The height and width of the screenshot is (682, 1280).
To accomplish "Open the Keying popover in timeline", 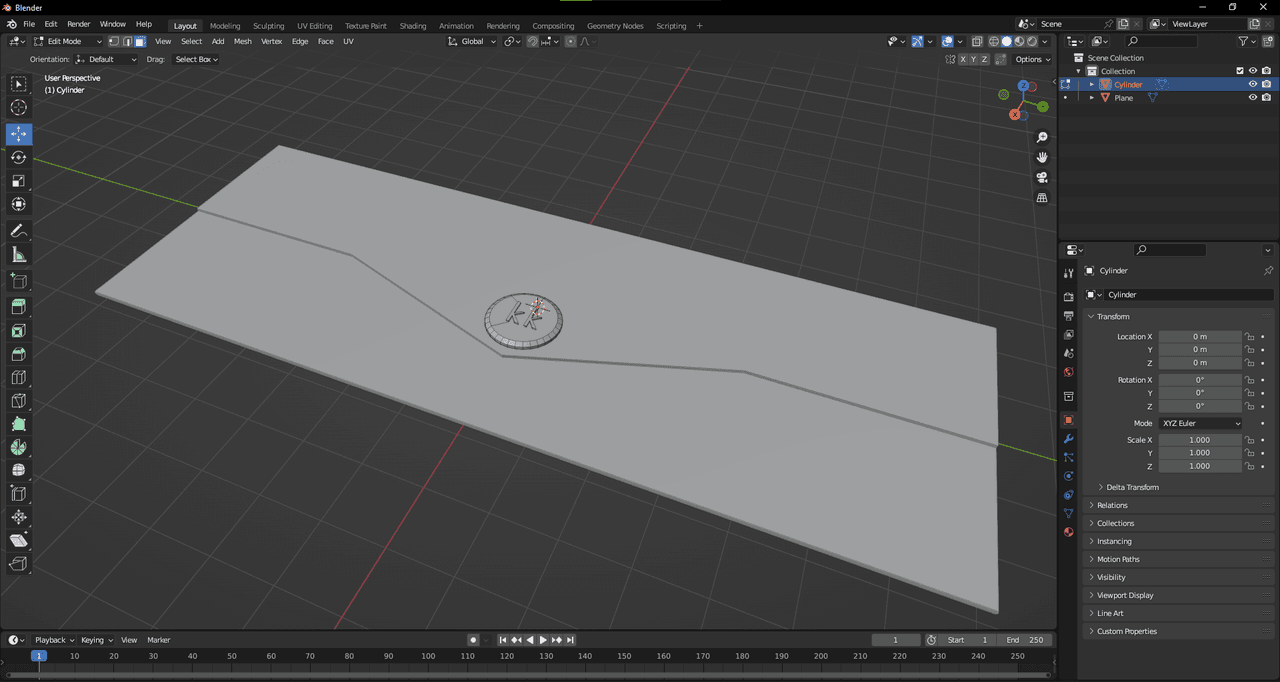I will 96,640.
